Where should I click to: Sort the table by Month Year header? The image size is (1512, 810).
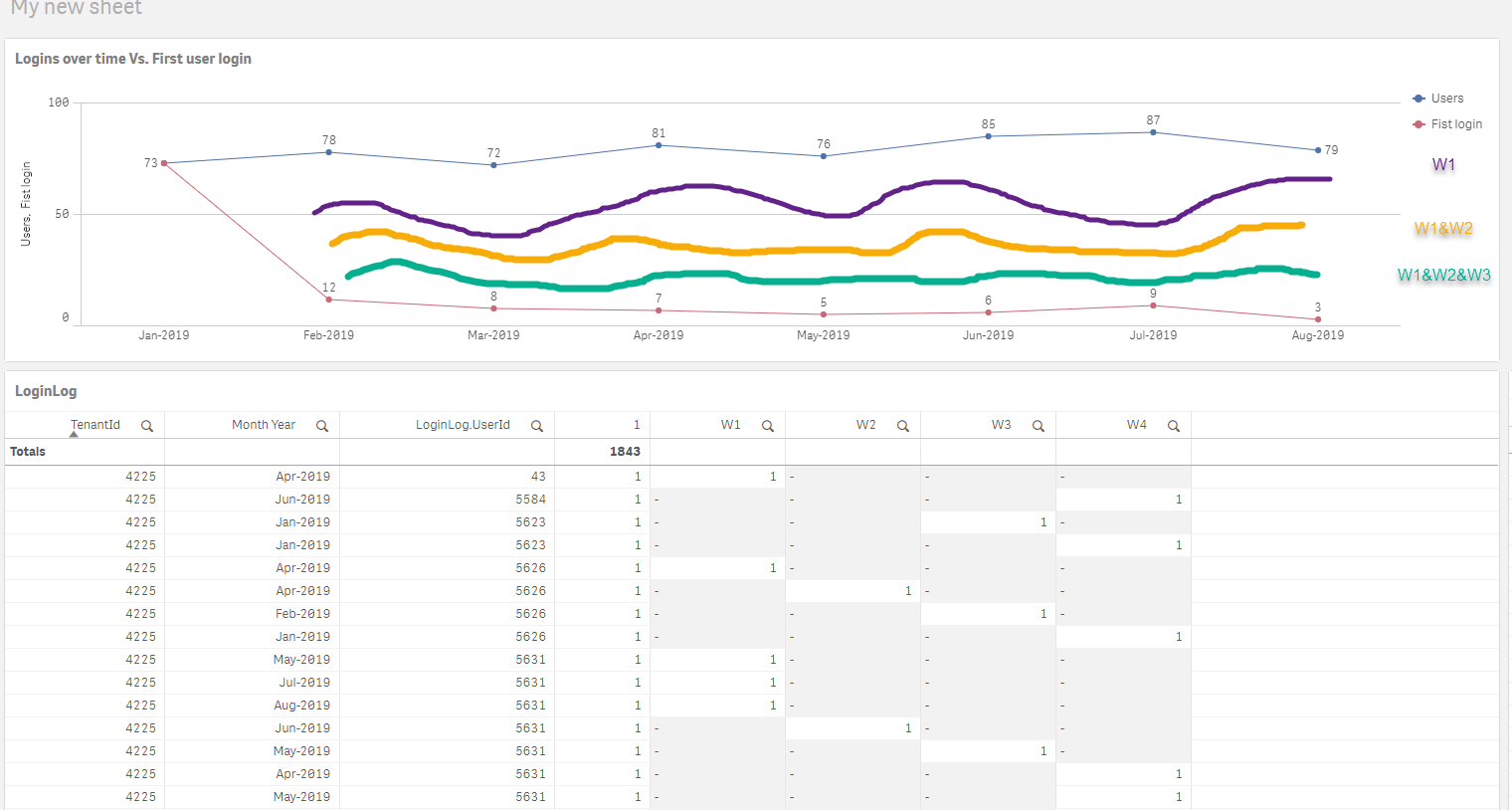(x=264, y=425)
